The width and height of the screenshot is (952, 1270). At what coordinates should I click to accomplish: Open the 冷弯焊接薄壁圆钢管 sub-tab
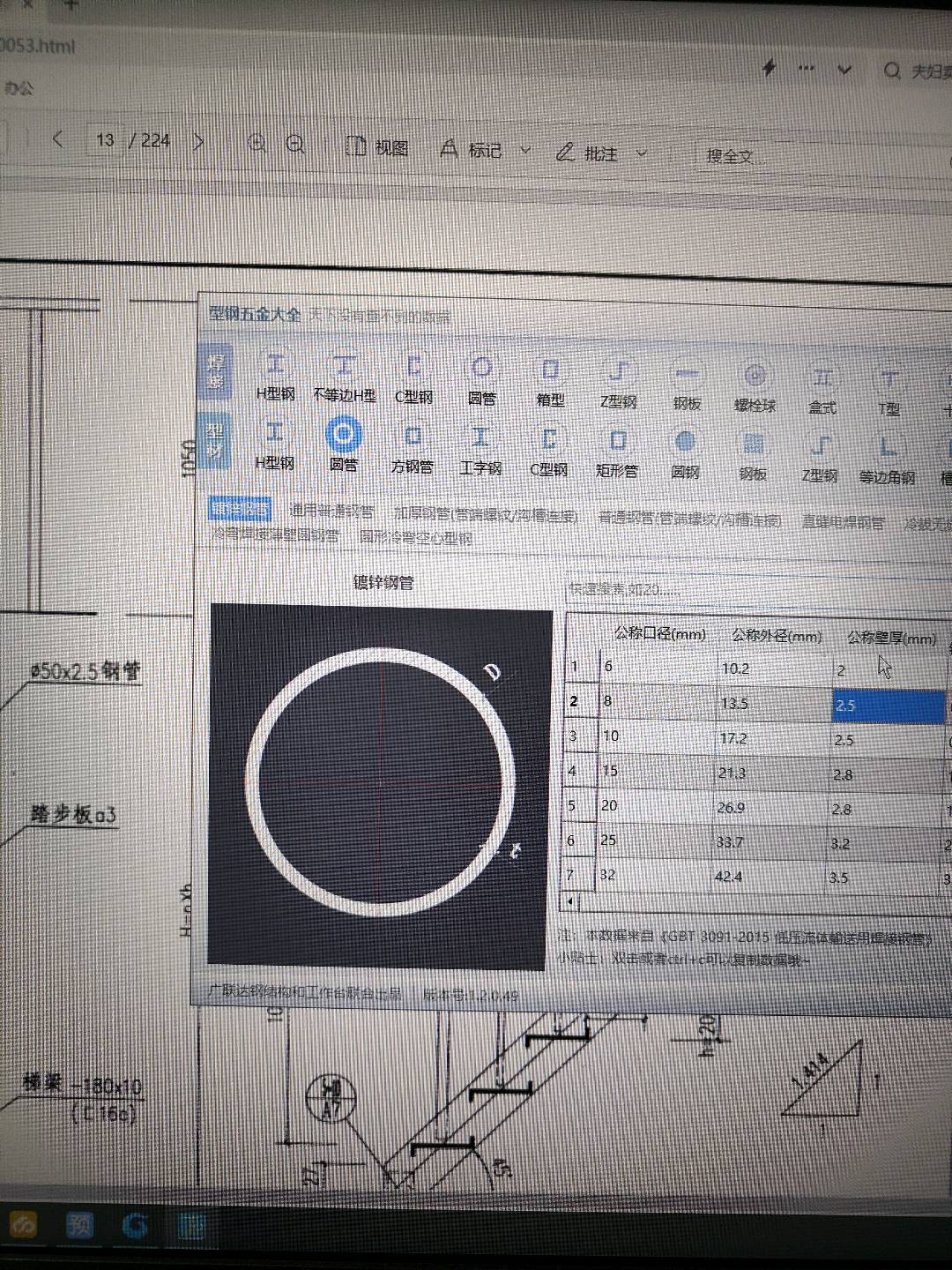coord(275,534)
